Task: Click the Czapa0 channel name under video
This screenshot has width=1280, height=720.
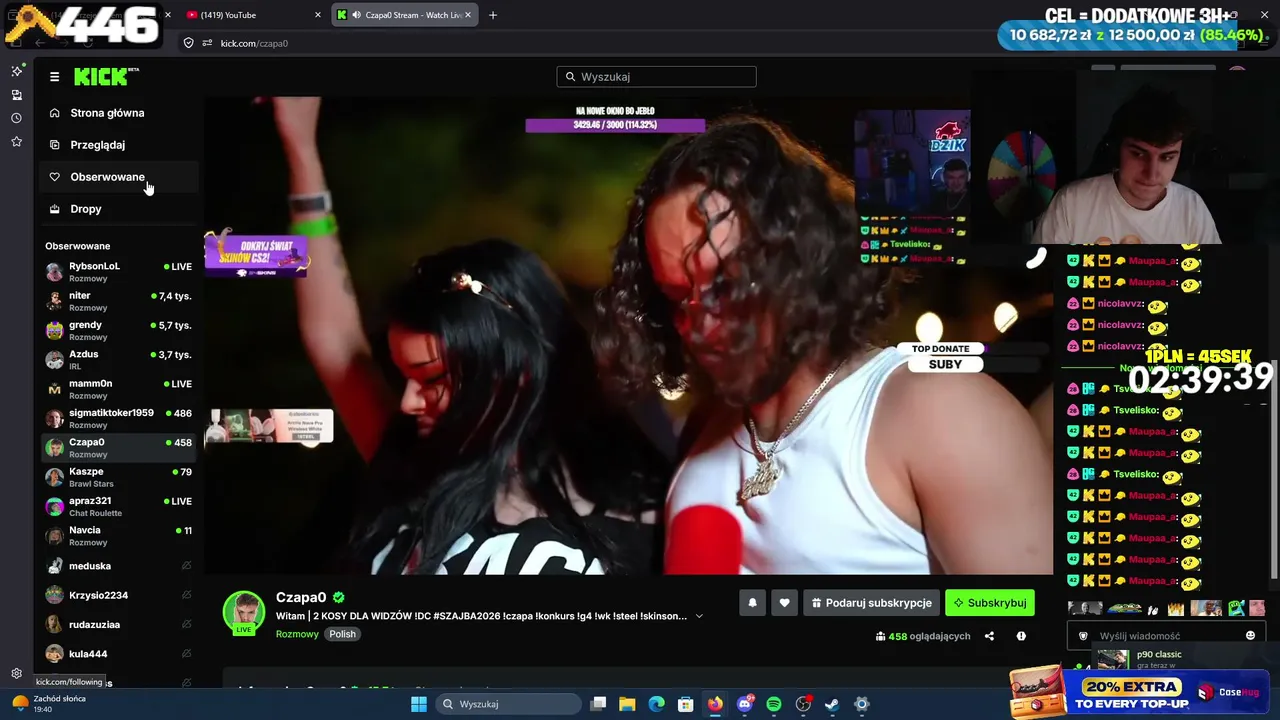Action: tap(301, 598)
